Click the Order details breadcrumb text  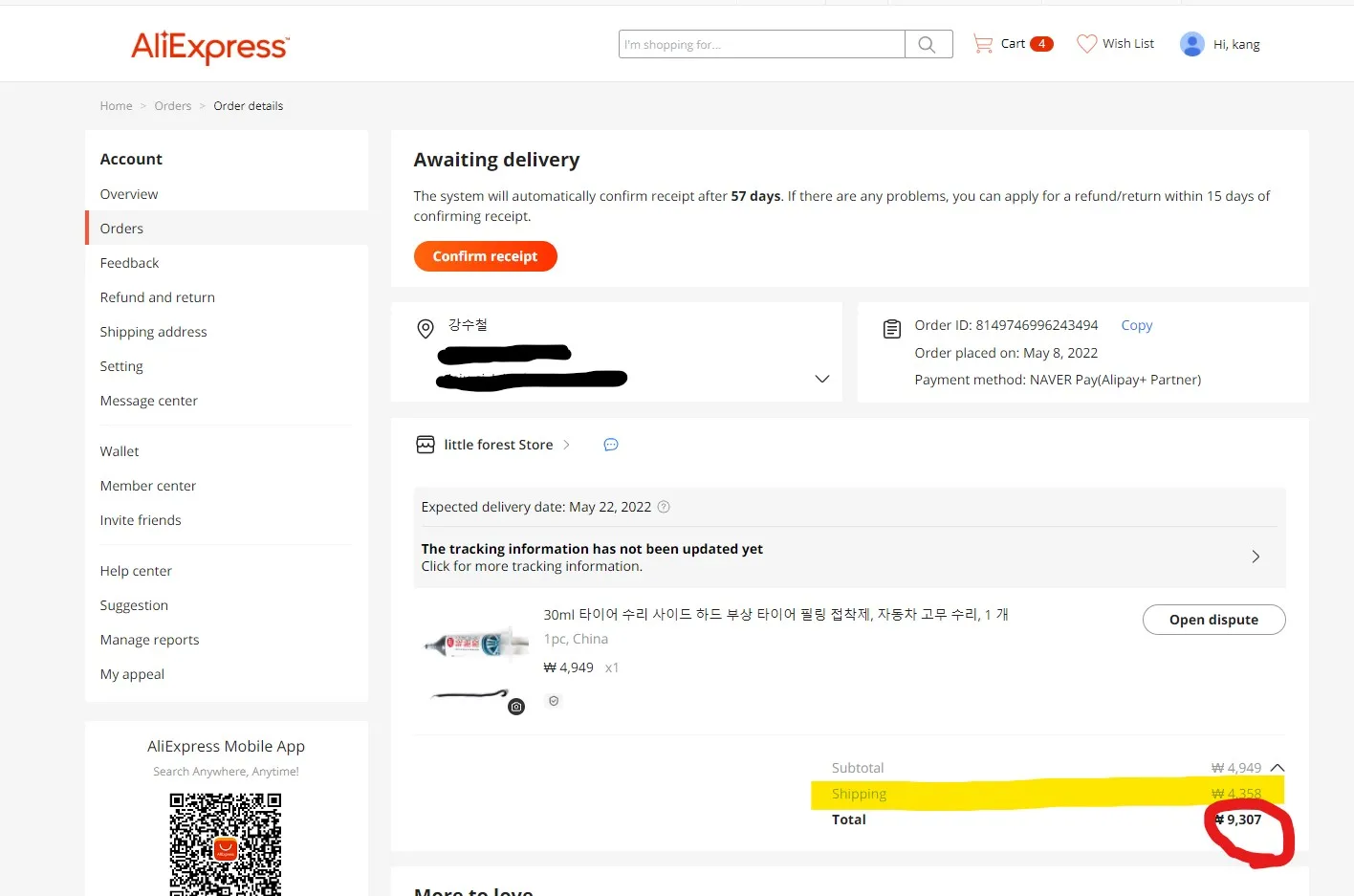click(x=249, y=106)
